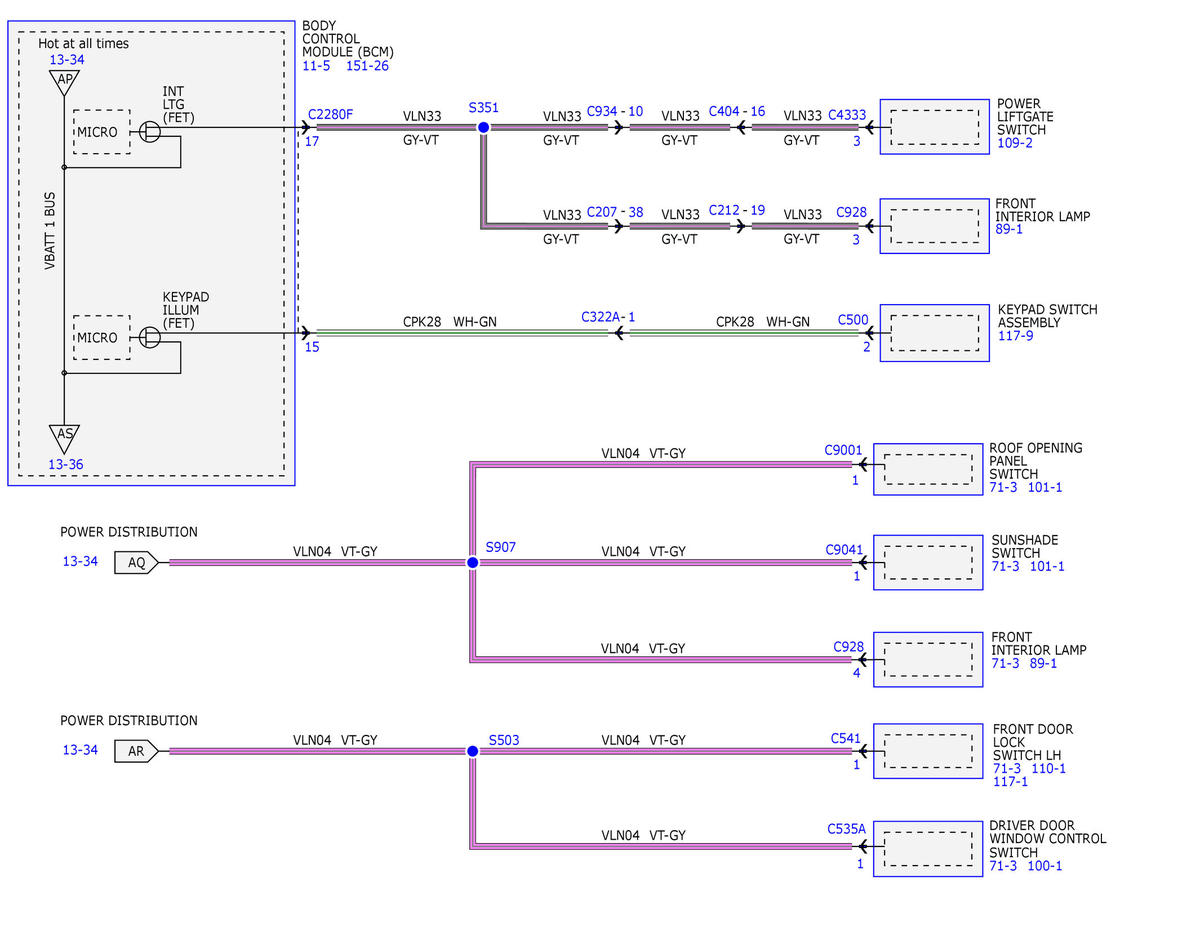
Task: Click connector C500 label
Action: tap(853, 321)
